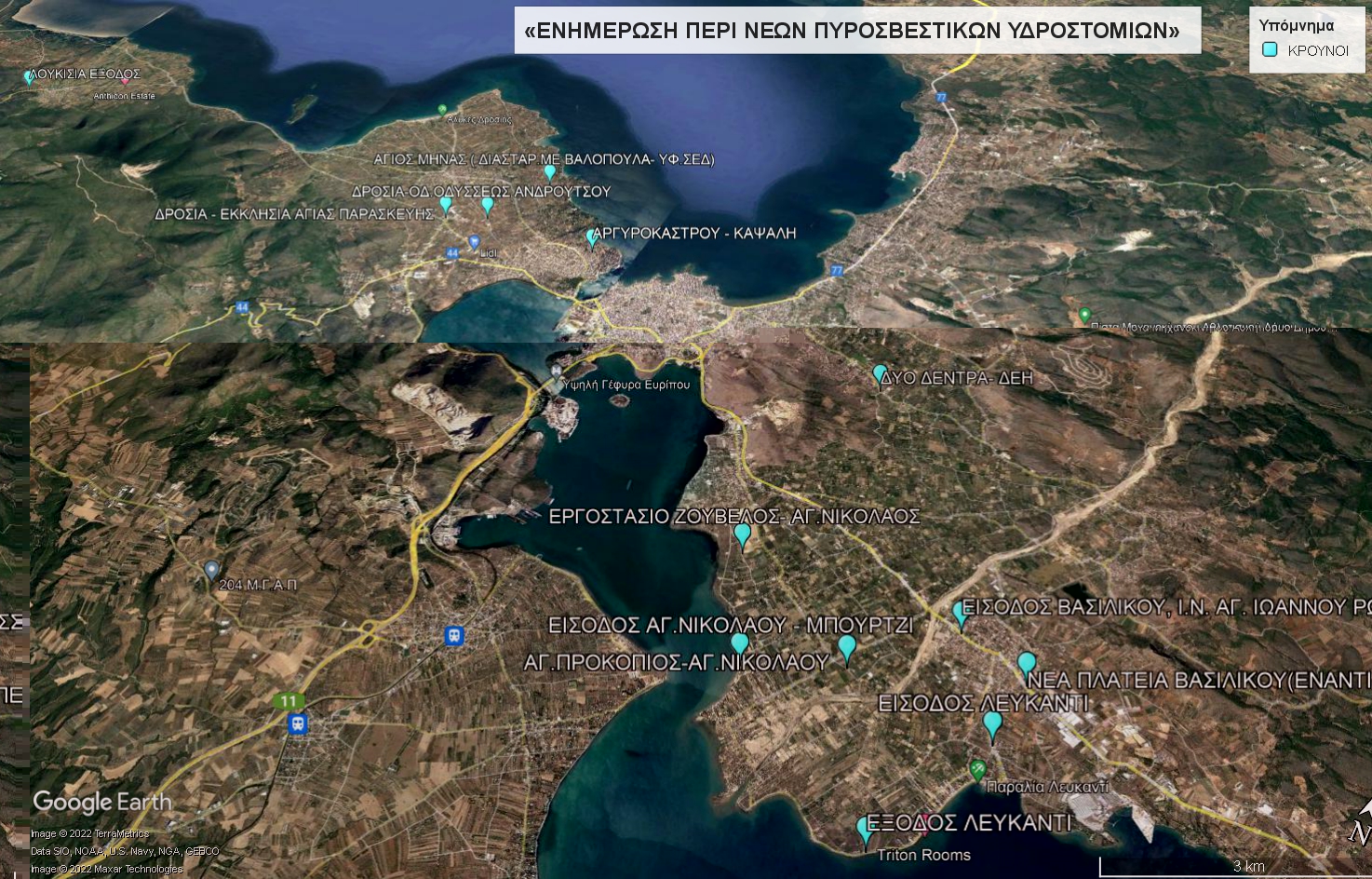Viewport: 1372px width, 879px height.
Task: Click the hydrant pin under ΕΡΓΟΣΤΑΣΙΟ ΖΟΥΒΕΛΟΣ label
Action: [742, 534]
